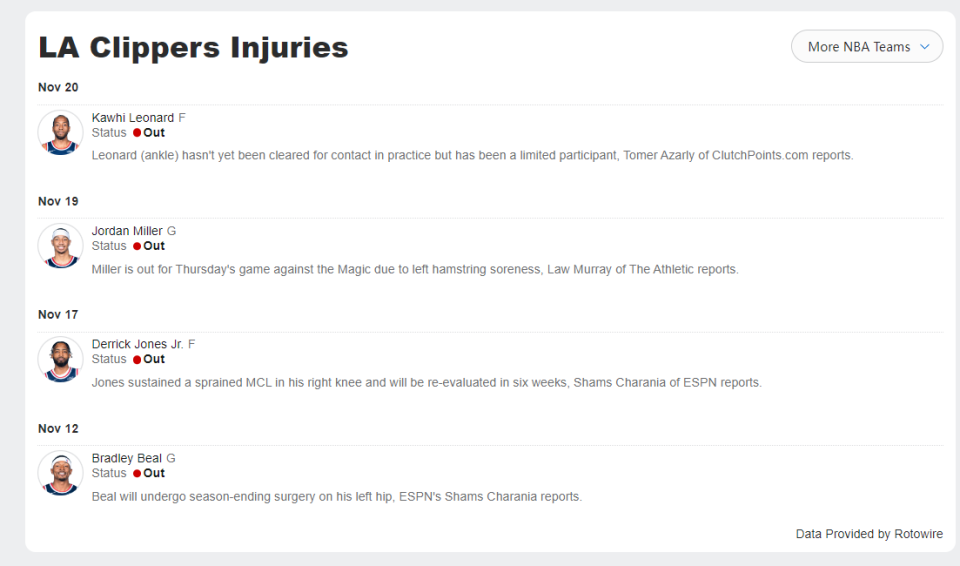The height and width of the screenshot is (566, 960).
Task: Click Leonard's ankle injury description text
Action: [x=472, y=155]
